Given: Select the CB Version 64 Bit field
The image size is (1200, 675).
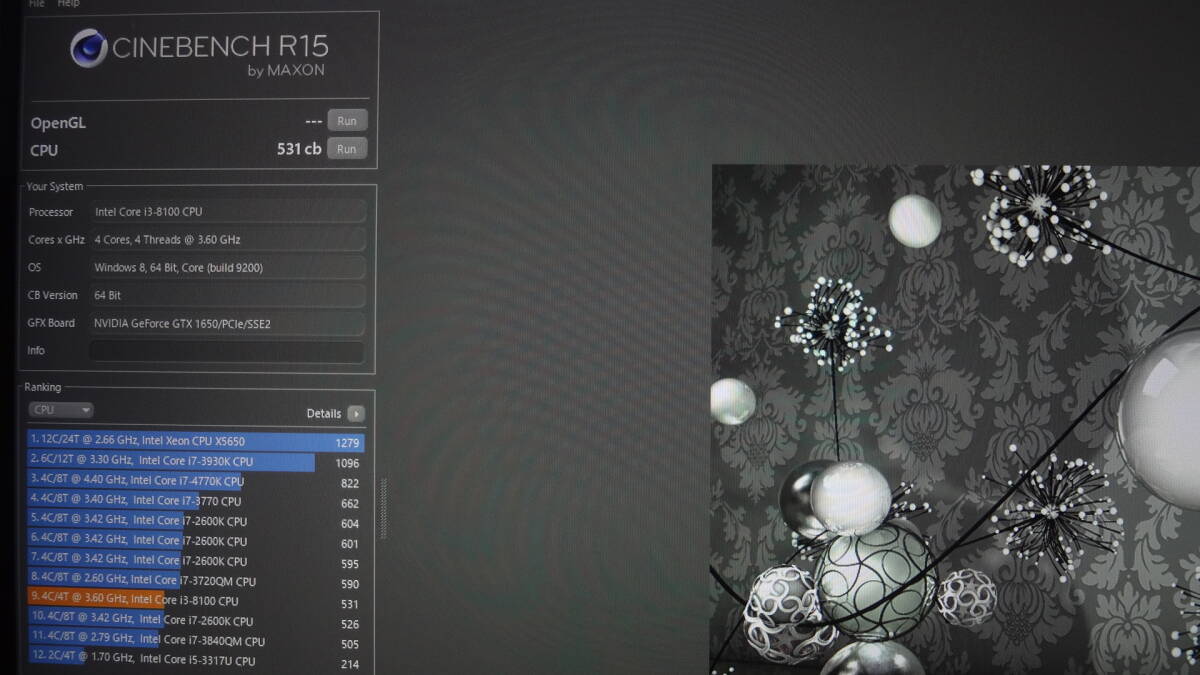Looking at the screenshot, I should (227, 296).
